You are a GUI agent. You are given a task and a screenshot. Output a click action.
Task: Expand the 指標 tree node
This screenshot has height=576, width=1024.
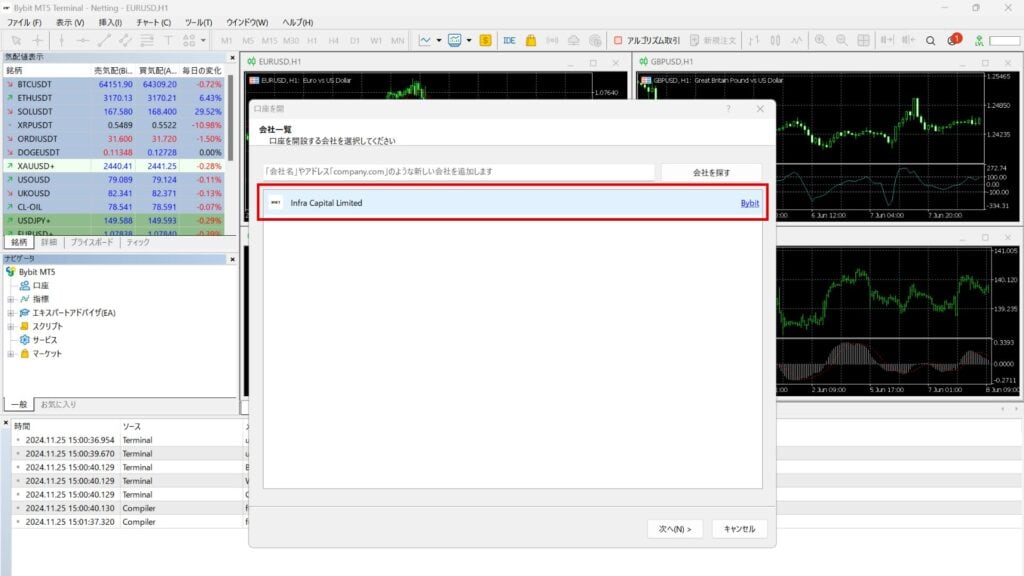[10, 299]
